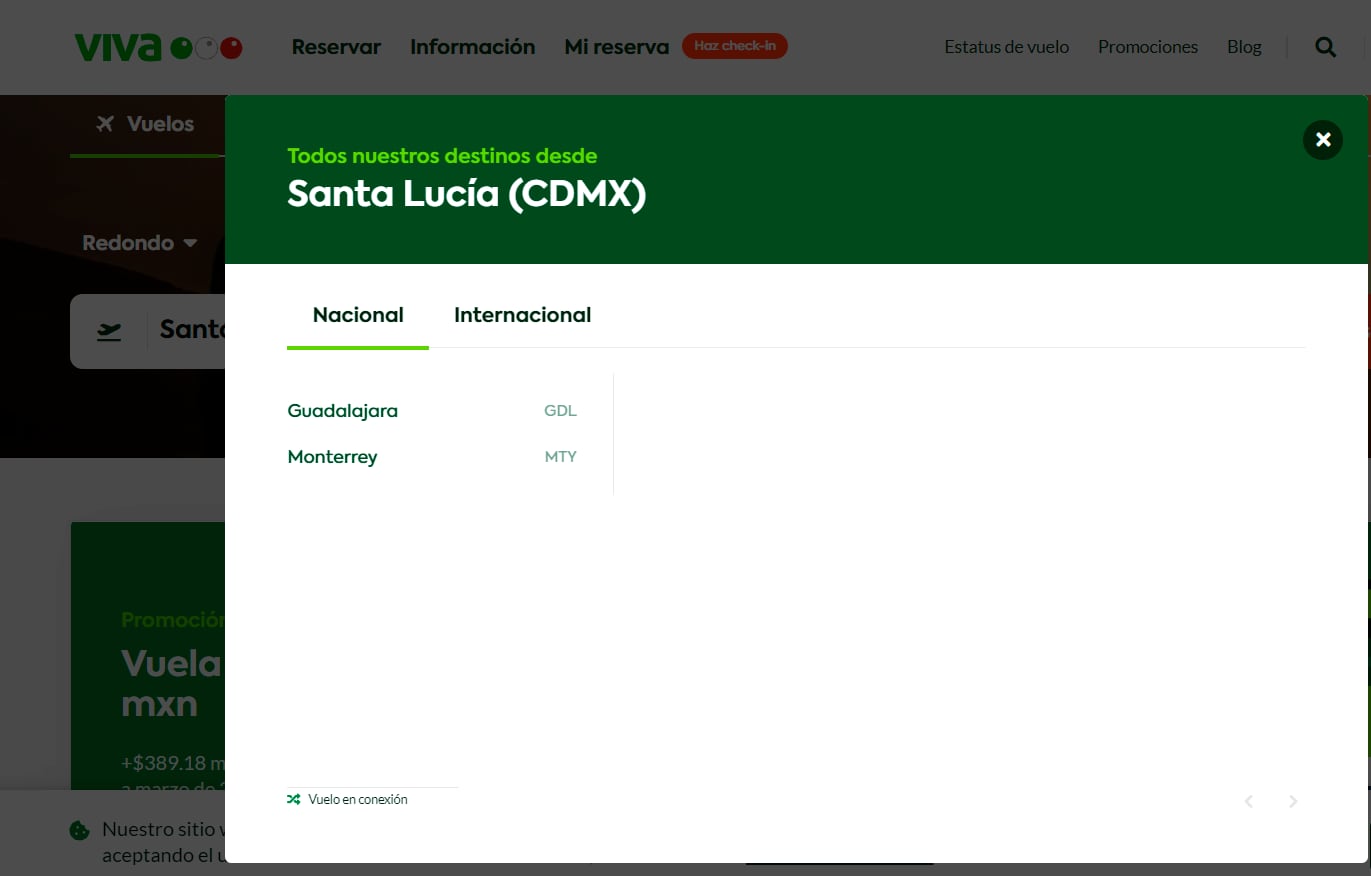Image resolution: width=1371 pixels, height=876 pixels.
Task: Switch to the Internacional tab
Action: 522,315
